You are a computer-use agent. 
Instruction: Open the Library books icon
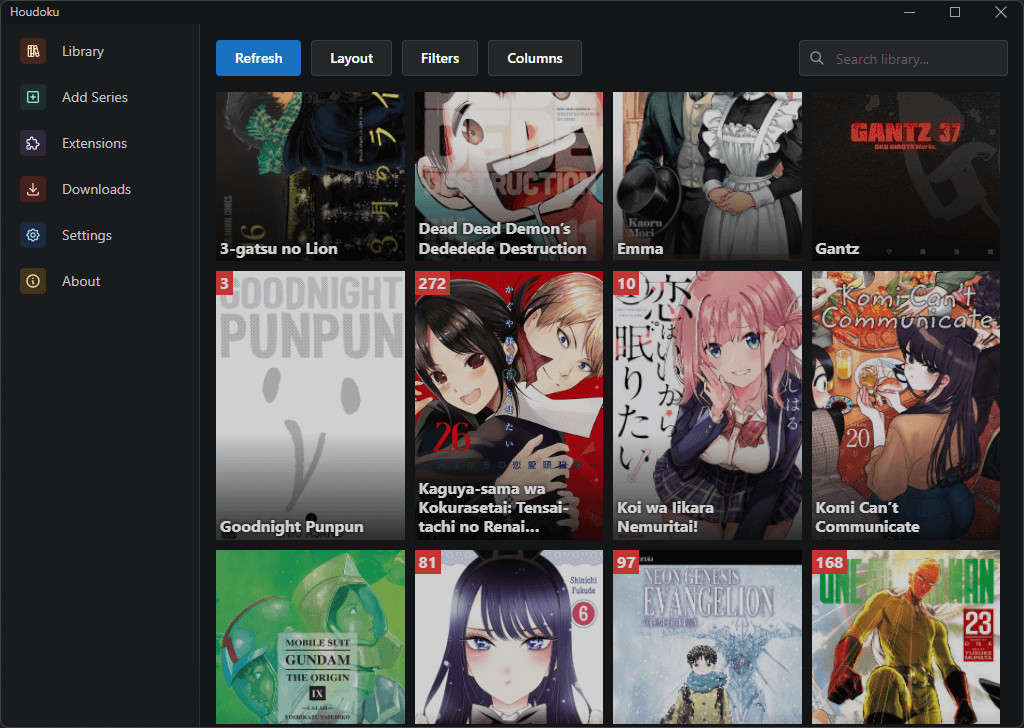33,52
